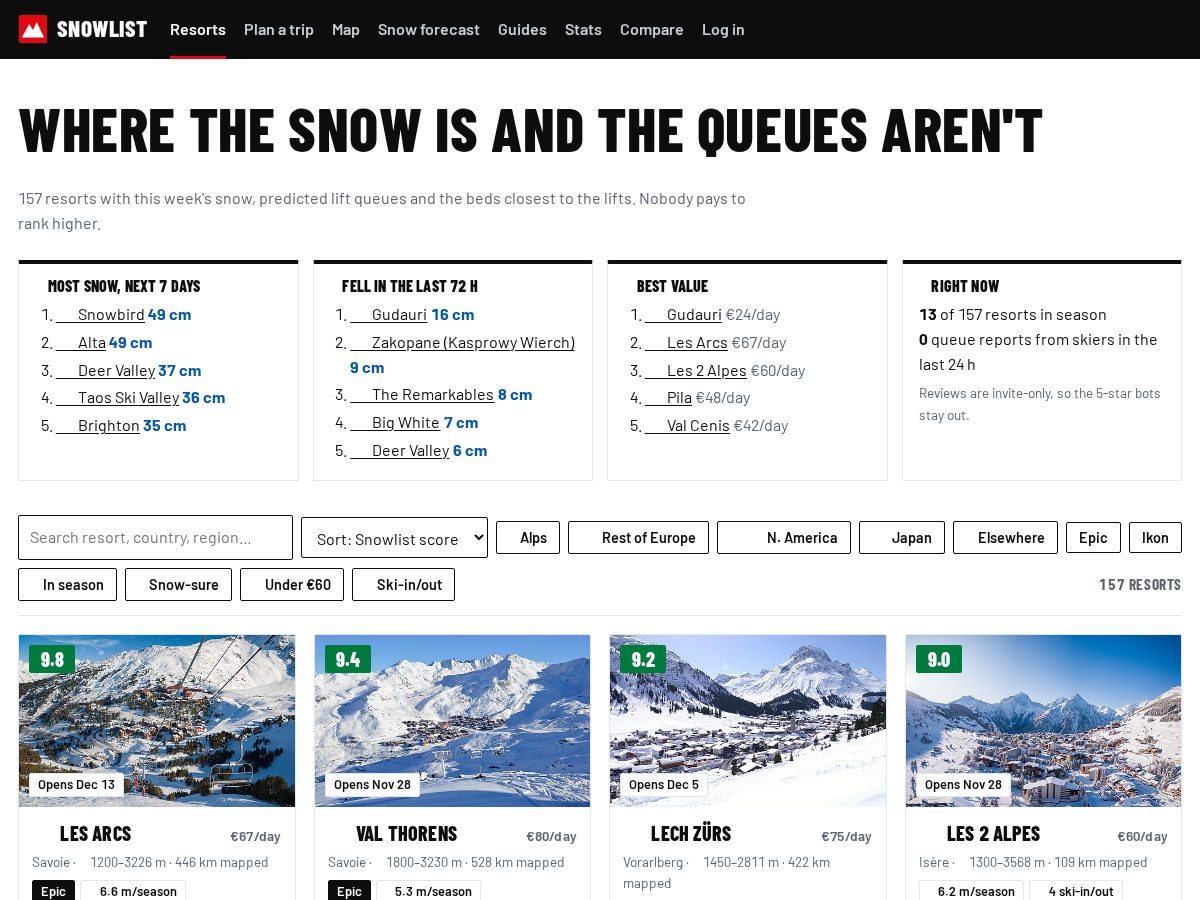Click the Opens Dec 5 label

pyautogui.click(x=664, y=785)
